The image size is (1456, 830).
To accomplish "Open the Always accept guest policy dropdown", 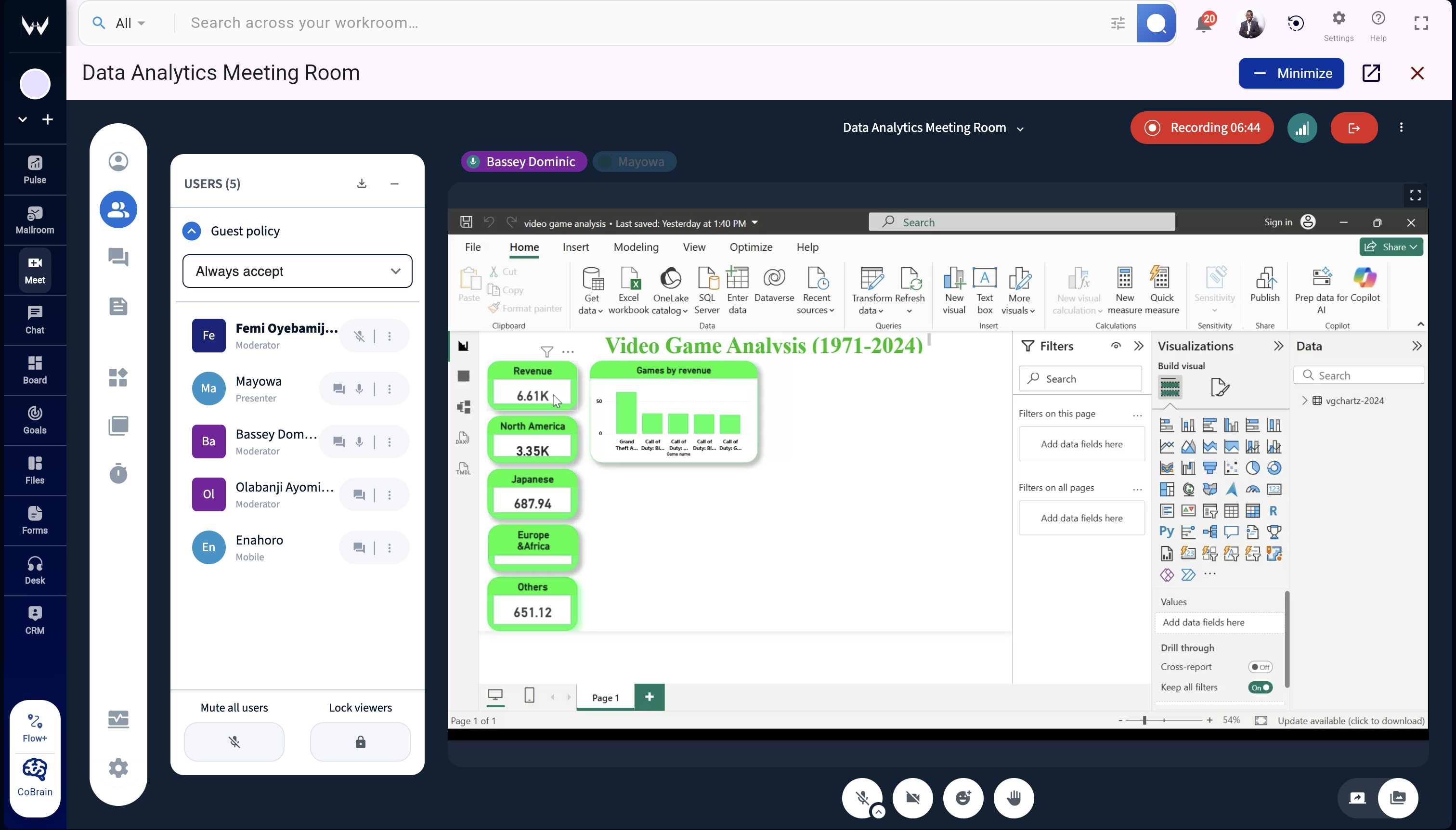I will pyautogui.click(x=297, y=272).
